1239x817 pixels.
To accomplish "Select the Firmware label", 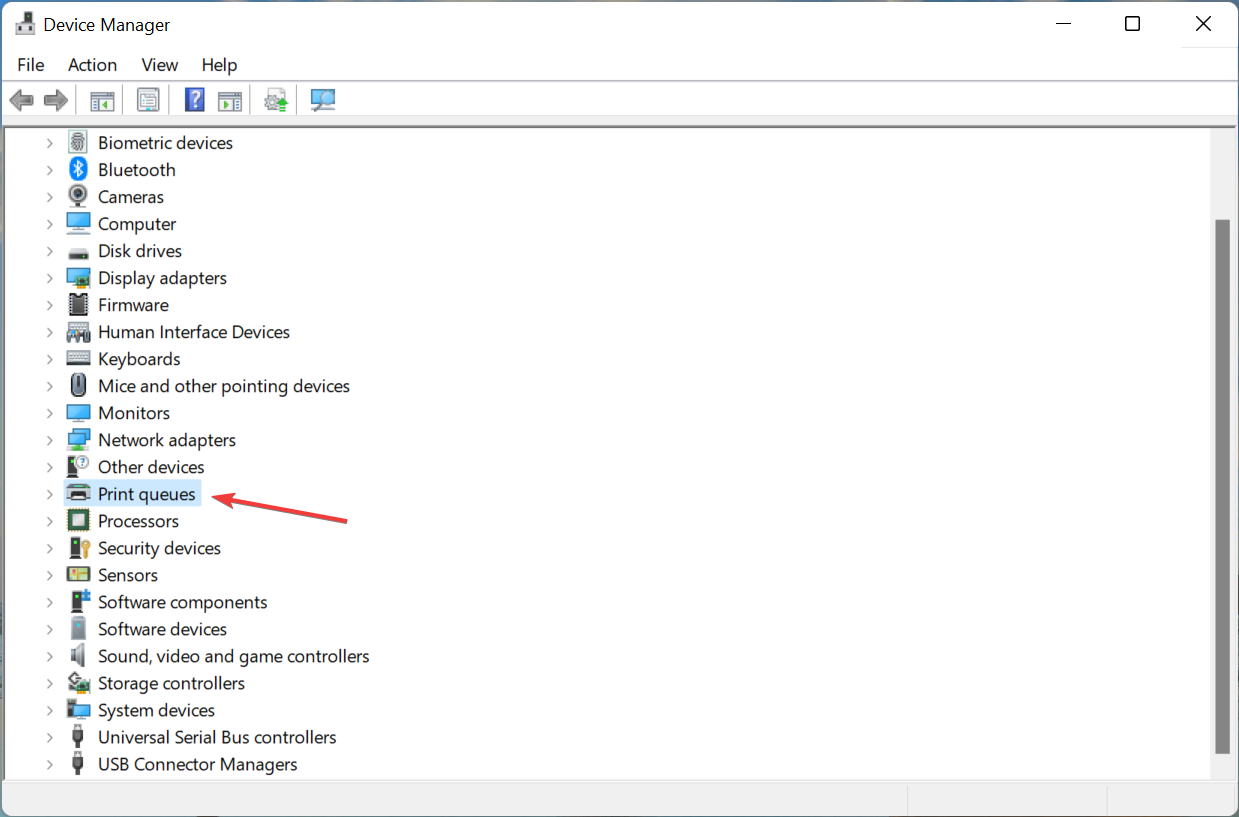I will point(133,305).
